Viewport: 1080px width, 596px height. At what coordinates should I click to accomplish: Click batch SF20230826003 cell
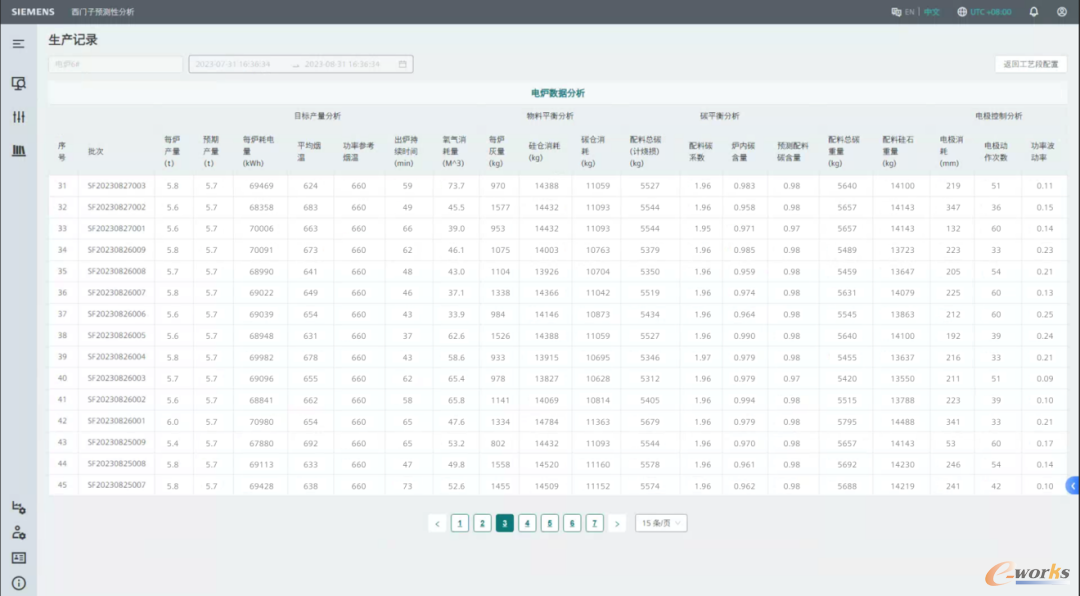[x=116, y=378]
